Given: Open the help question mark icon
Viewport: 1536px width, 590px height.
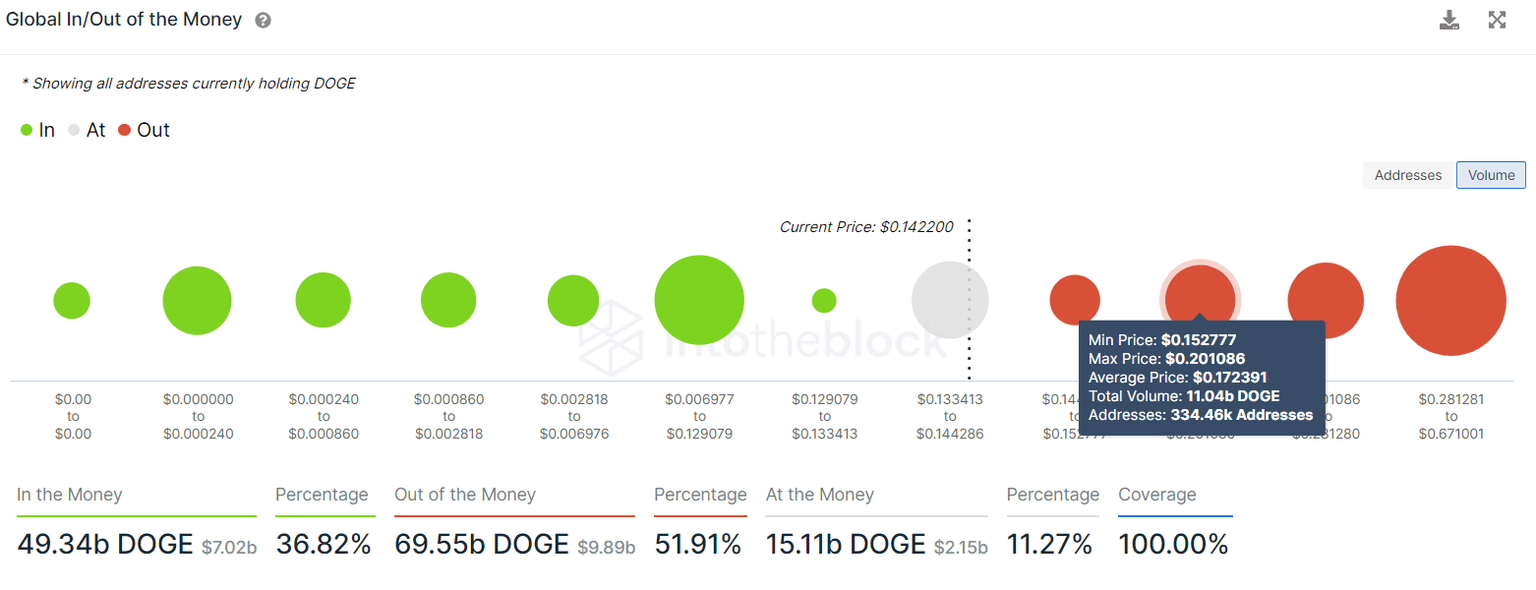Looking at the screenshot, I should (263, 20).
